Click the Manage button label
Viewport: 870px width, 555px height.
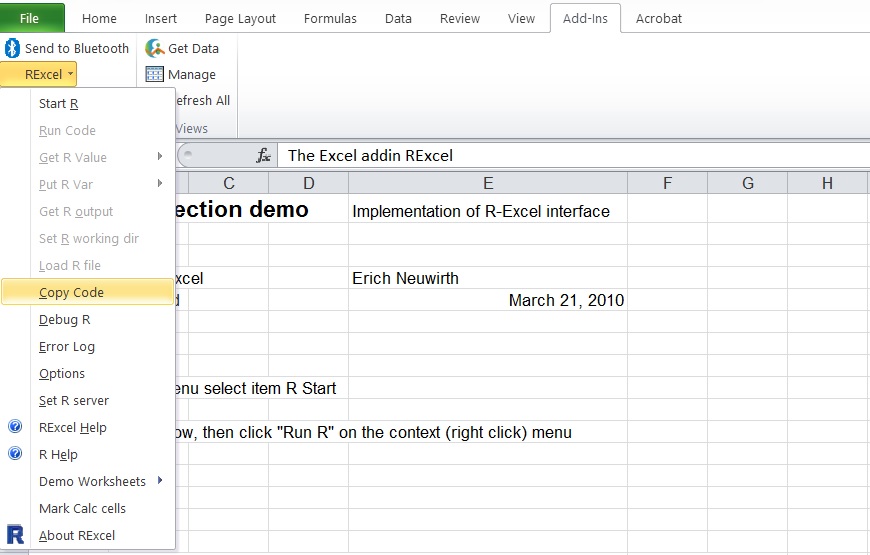pos(192,74)
